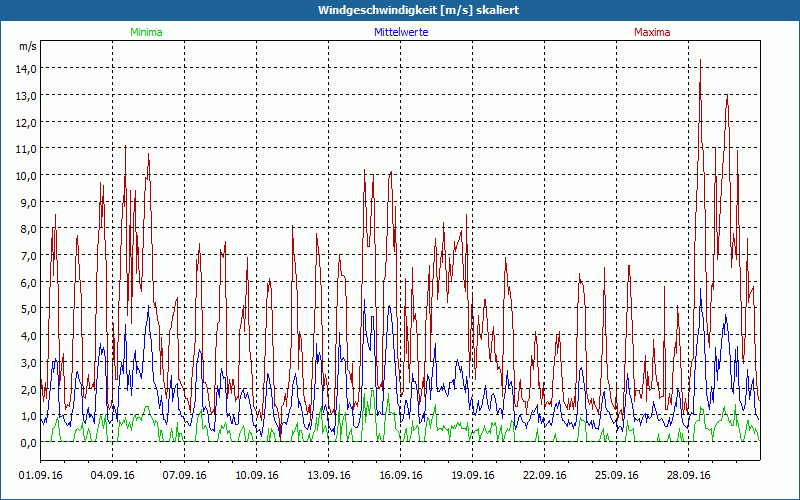Click the 10,0 y-axis label
The width and height of the screenshot is (800, 500).
(x=26, y=176)
